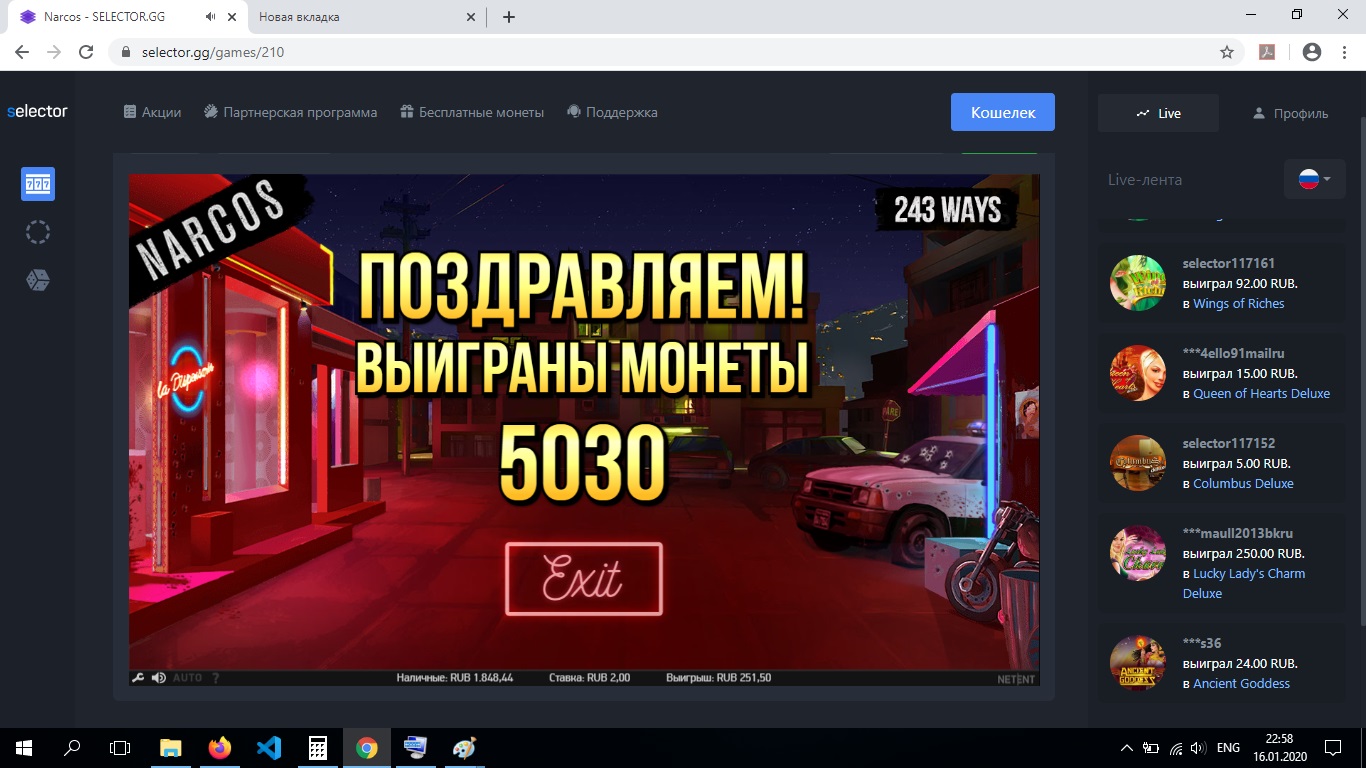The image size is (1366, 768).
Task: Select username ***maull2013bkru in the feed
Action: [1237, 533]
